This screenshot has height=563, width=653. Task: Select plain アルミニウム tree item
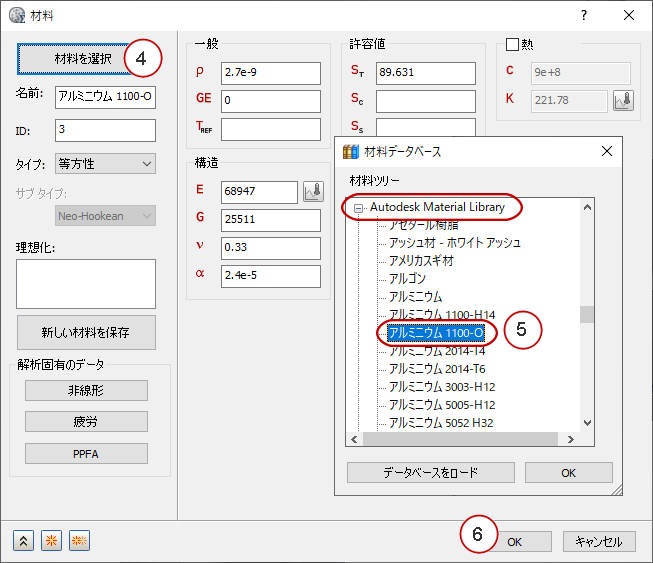pyautogui.click(x=416, y=297)
